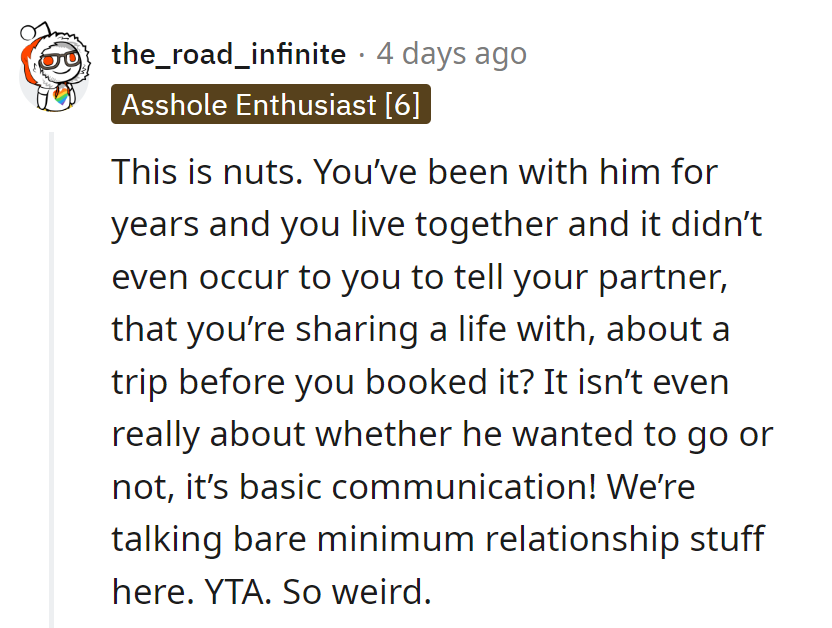Viewport: 832px width, 628px height.
Task: Click the "Asshole Enthusiast [6]" flair badge
Action: (271, 105)
